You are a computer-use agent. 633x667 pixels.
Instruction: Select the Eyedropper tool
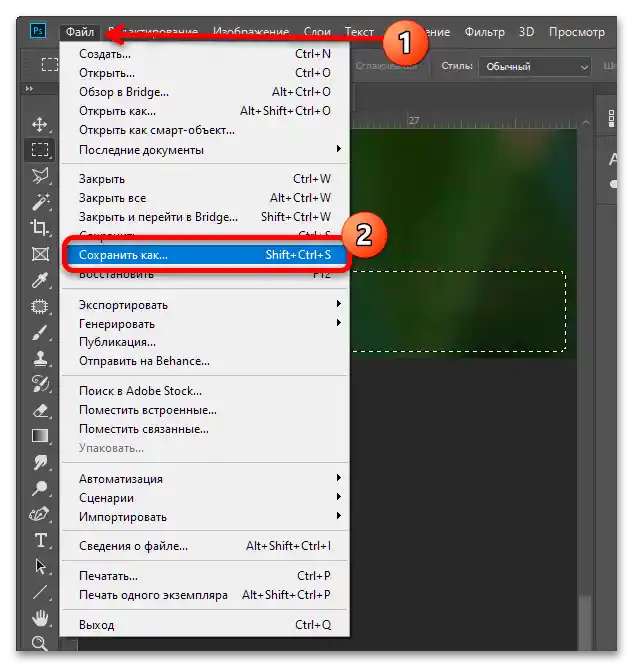point(40,280)
